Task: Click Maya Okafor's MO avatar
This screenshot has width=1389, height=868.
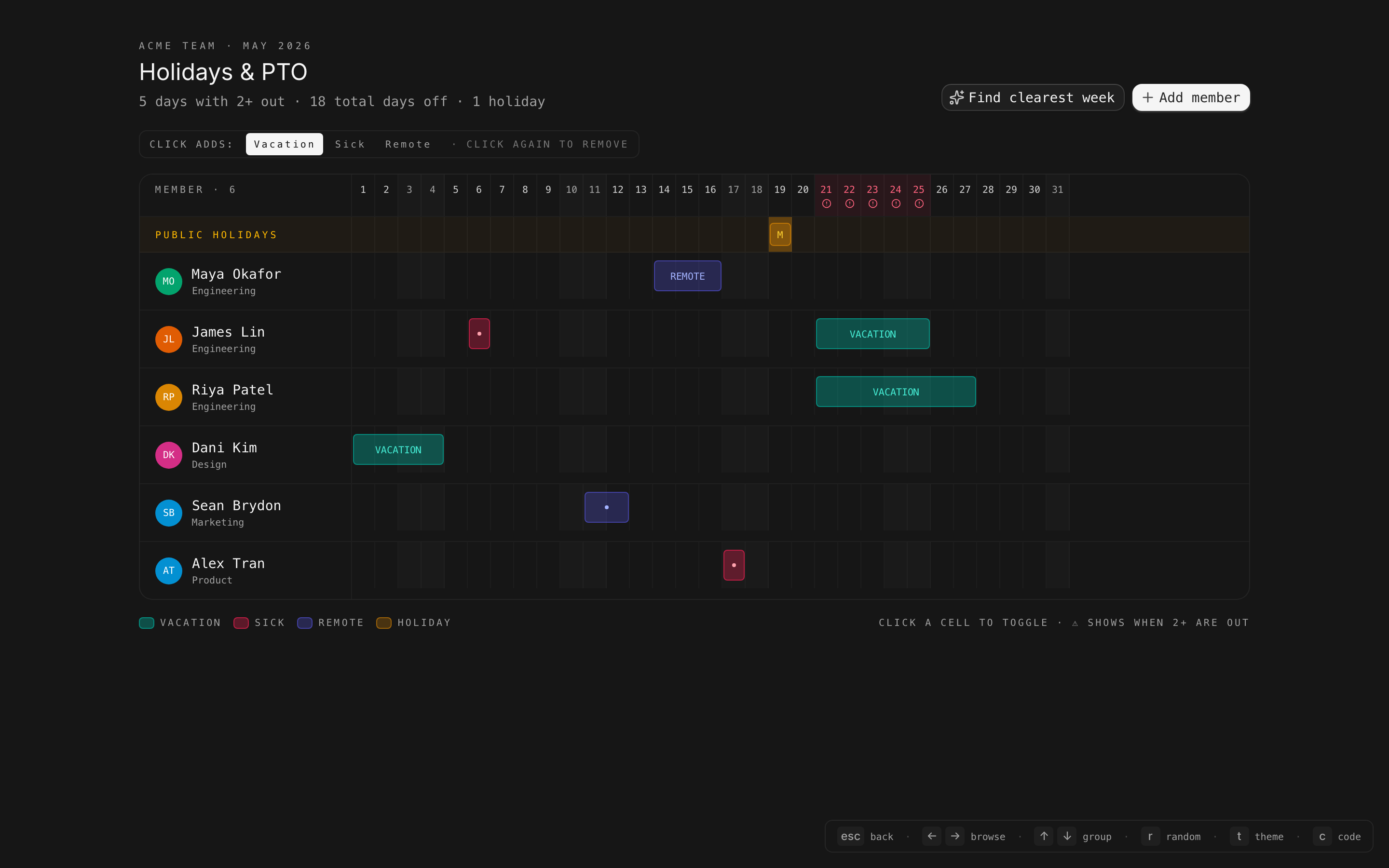Action: (x=169, y=281)
